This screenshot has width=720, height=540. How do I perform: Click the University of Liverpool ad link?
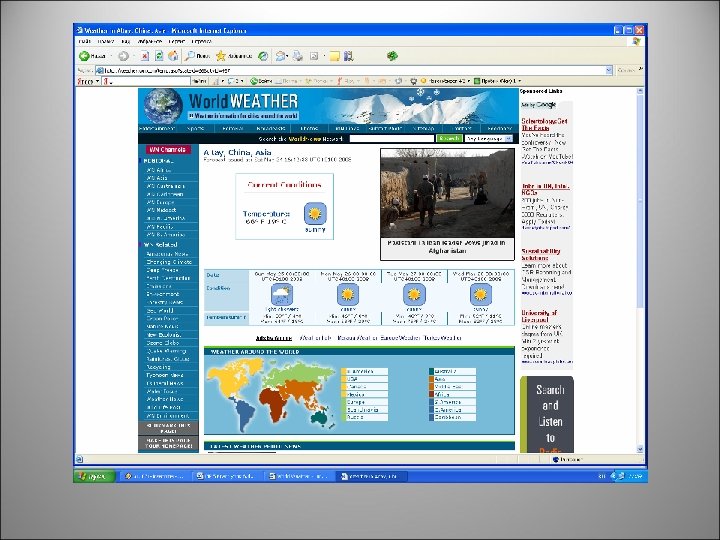[x=539, y=316]
